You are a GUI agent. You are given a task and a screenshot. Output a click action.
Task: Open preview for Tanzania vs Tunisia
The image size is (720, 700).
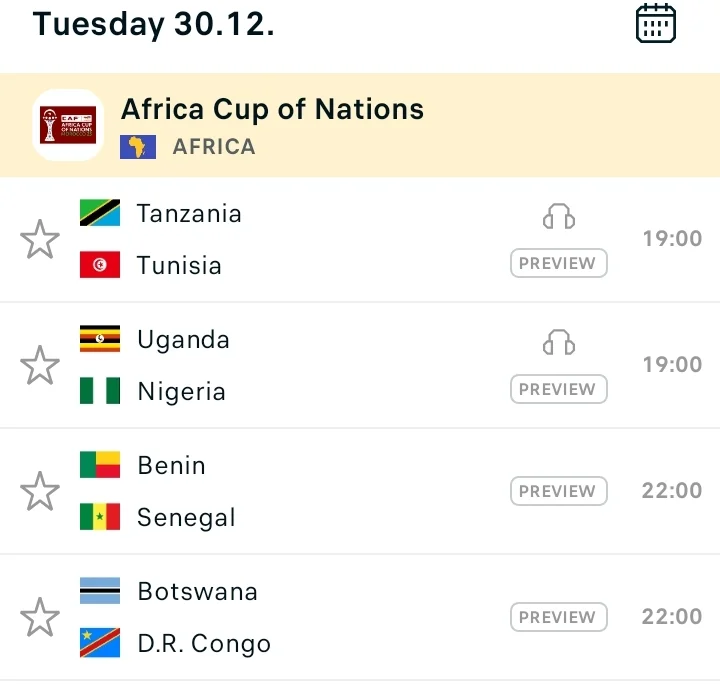click(x=559, y=264)
